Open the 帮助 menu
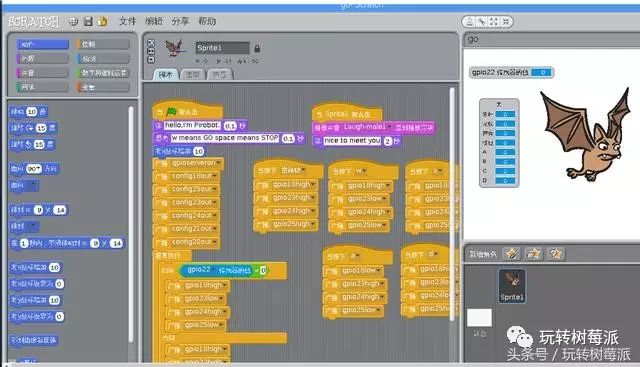 click(207, 21)
